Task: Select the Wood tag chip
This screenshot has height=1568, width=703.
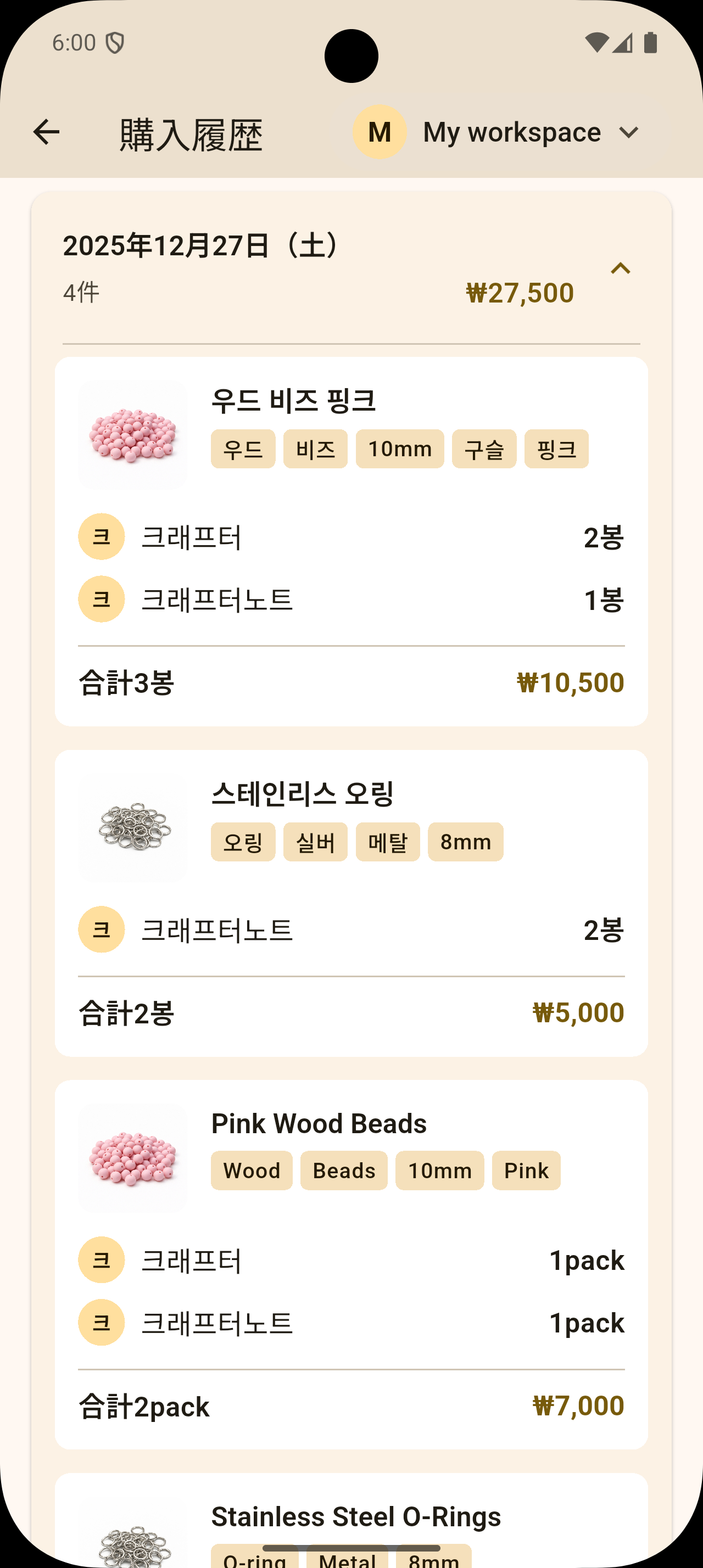Action: coord(252,1171)
